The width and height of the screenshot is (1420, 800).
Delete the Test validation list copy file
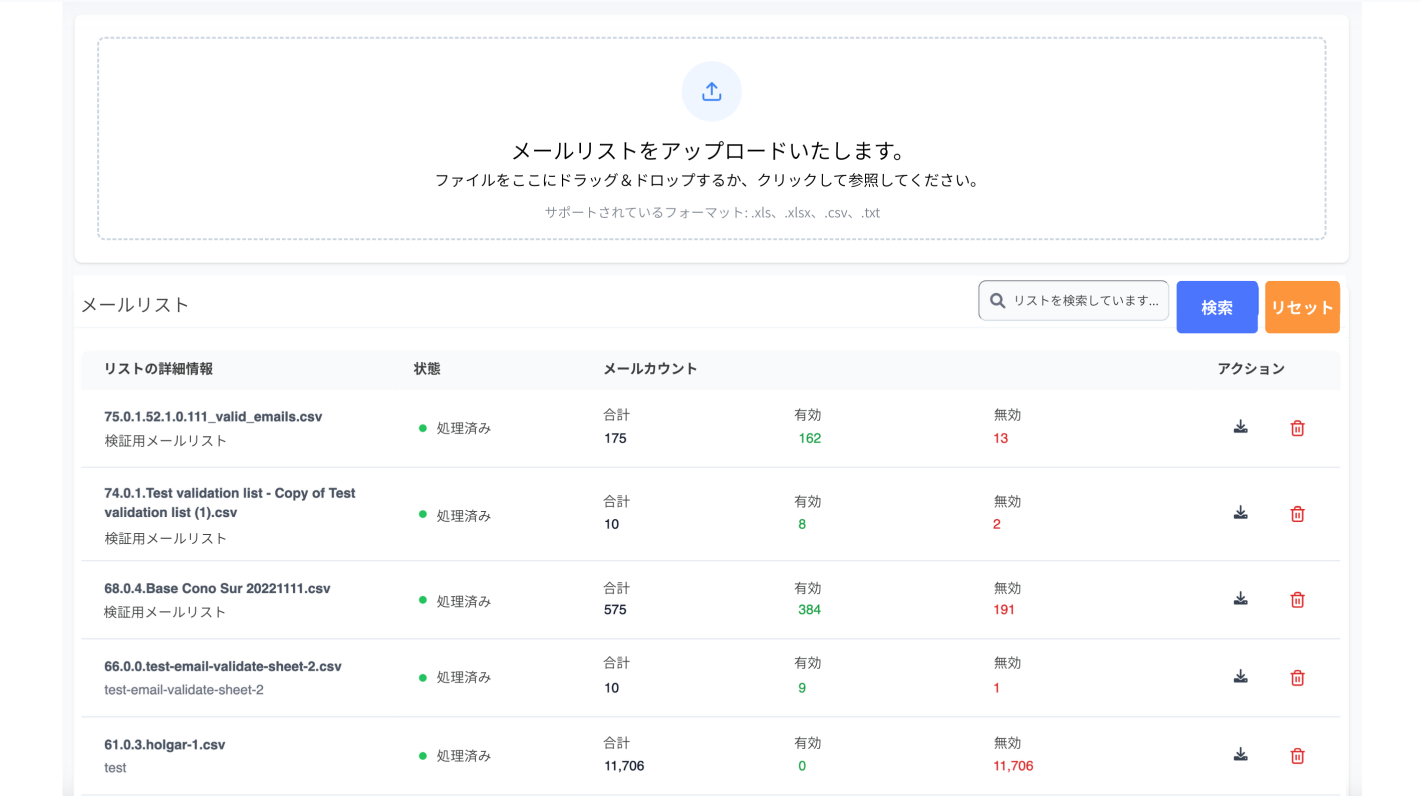coord(1297,514)
